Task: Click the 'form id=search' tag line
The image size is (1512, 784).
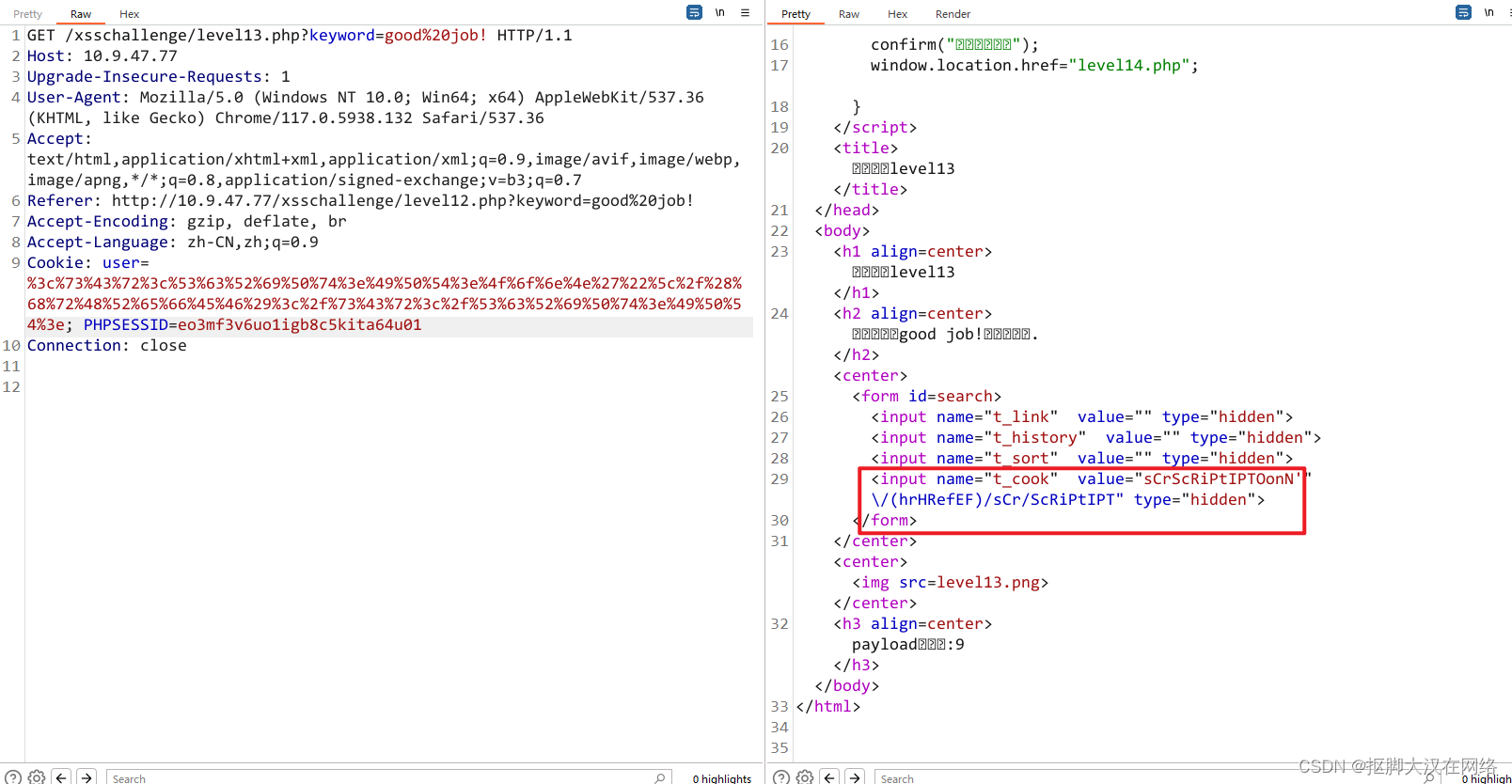Action: [x=926, y=396]
